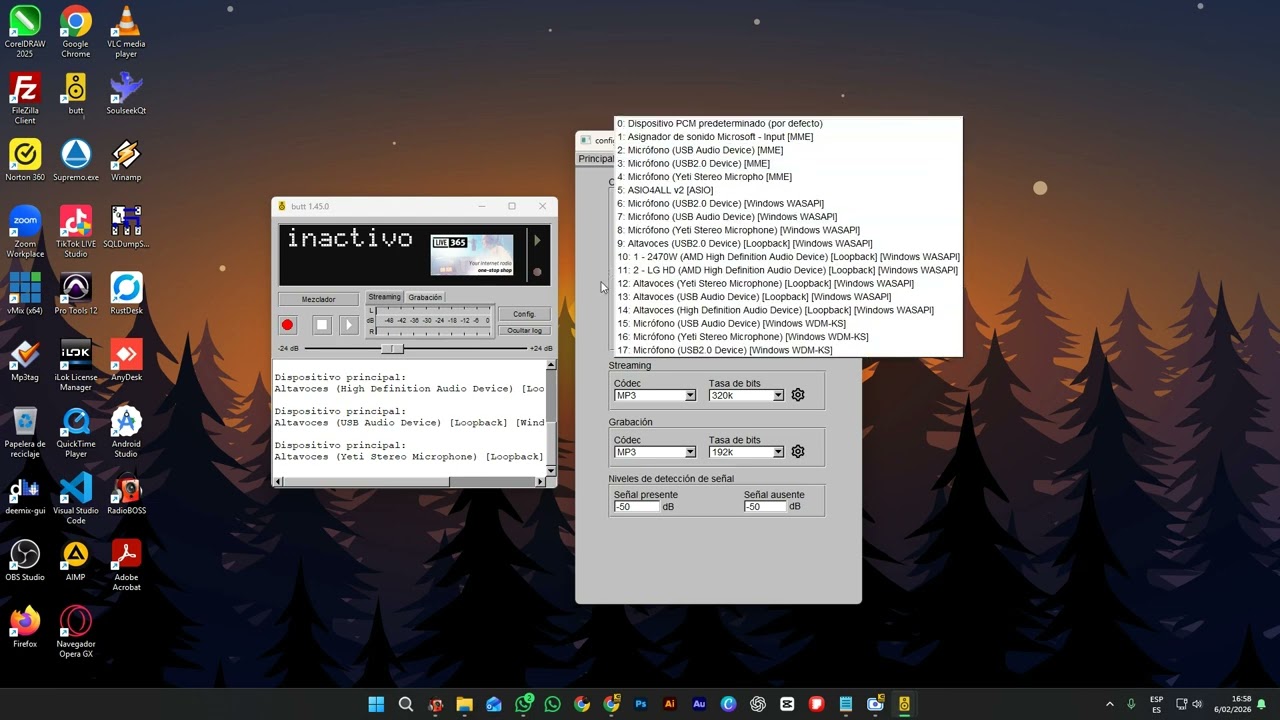Choose 'ASIO4ALL v2 [ASIO]' device
Screen dimensions: 1280x720
tap(788, 190)
